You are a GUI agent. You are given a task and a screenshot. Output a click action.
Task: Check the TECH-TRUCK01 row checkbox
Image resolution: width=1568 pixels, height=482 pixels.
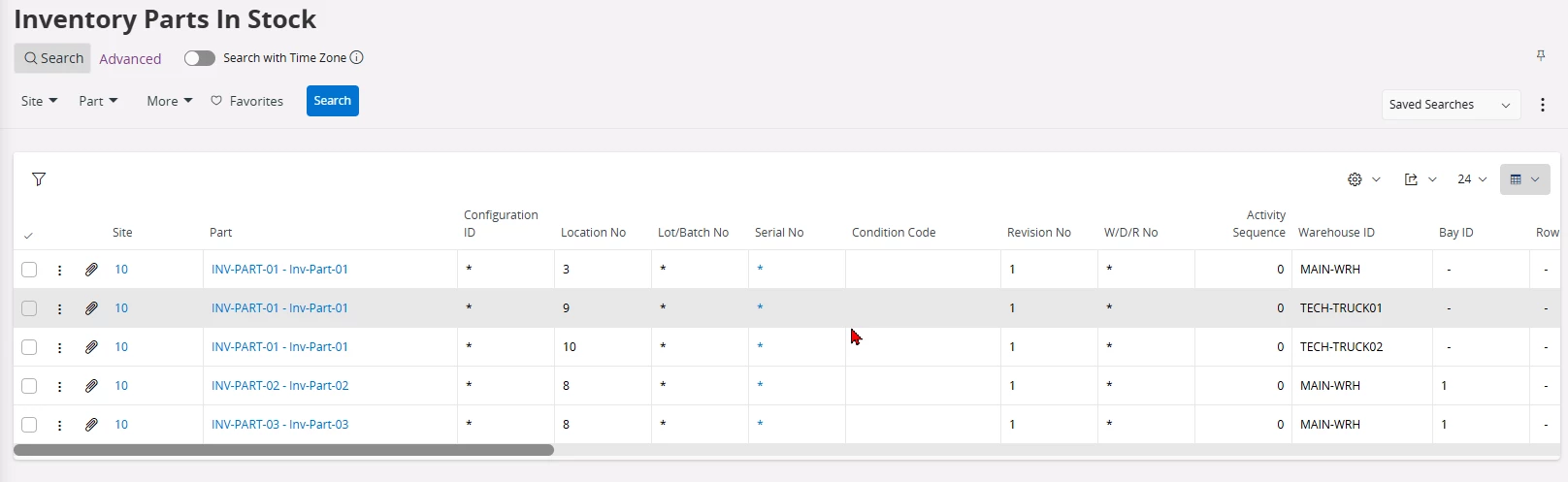29,308
